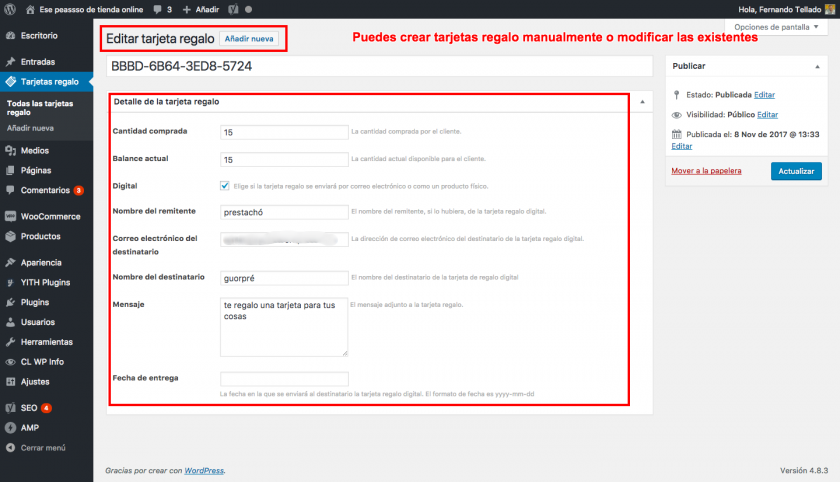Open the Plugins sidebar icon
Screen dimensions: 840x482
pyautogui.click(x=10, y=302)
